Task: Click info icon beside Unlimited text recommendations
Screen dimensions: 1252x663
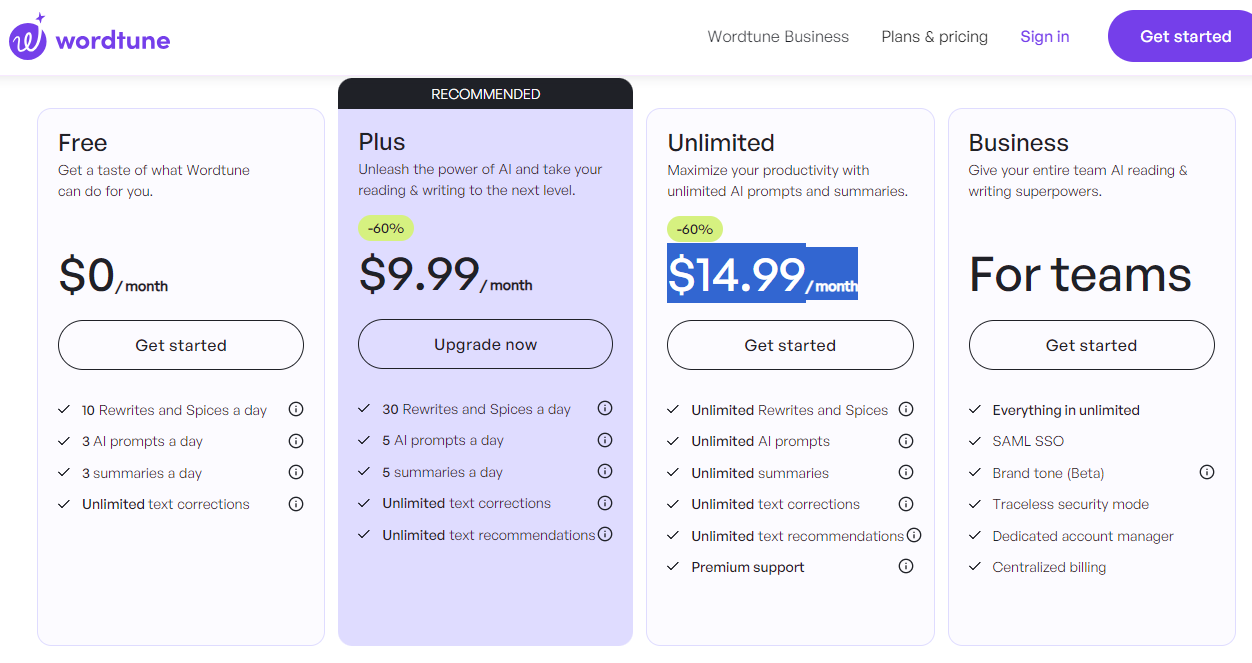Action: (x=915, y=535)
